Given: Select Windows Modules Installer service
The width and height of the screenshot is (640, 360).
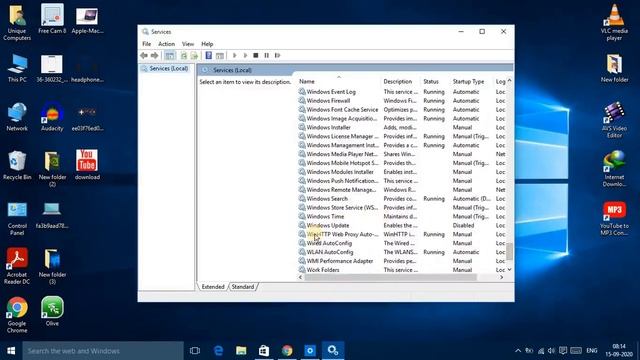Looking at the screenshot, I should (340, 172).
